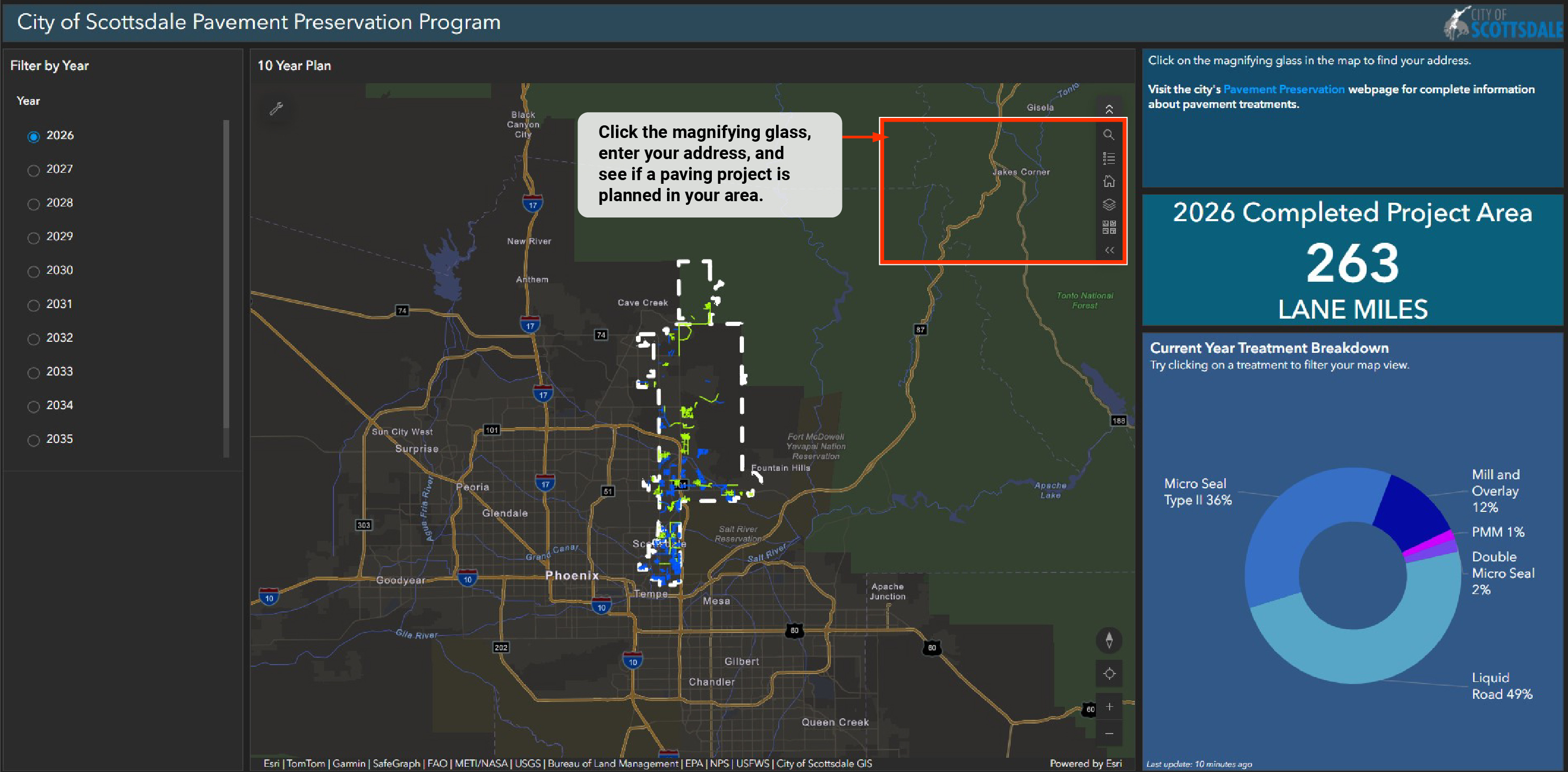This screenshot has width=1568, height=772.
Task: Click the Tonto National Forest map label
Action: [1085, 301]
